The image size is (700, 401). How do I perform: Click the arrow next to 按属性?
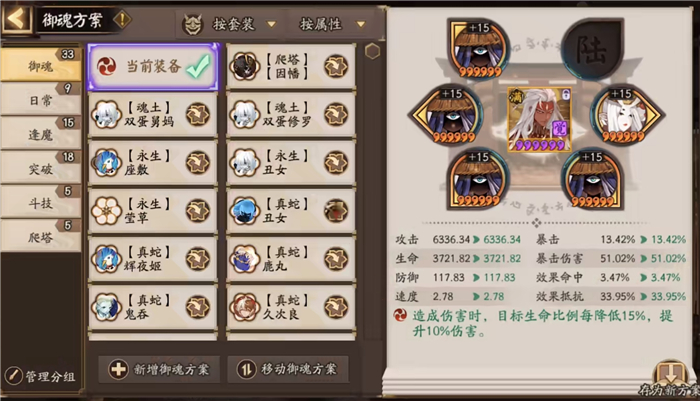(x=361, y=25)
